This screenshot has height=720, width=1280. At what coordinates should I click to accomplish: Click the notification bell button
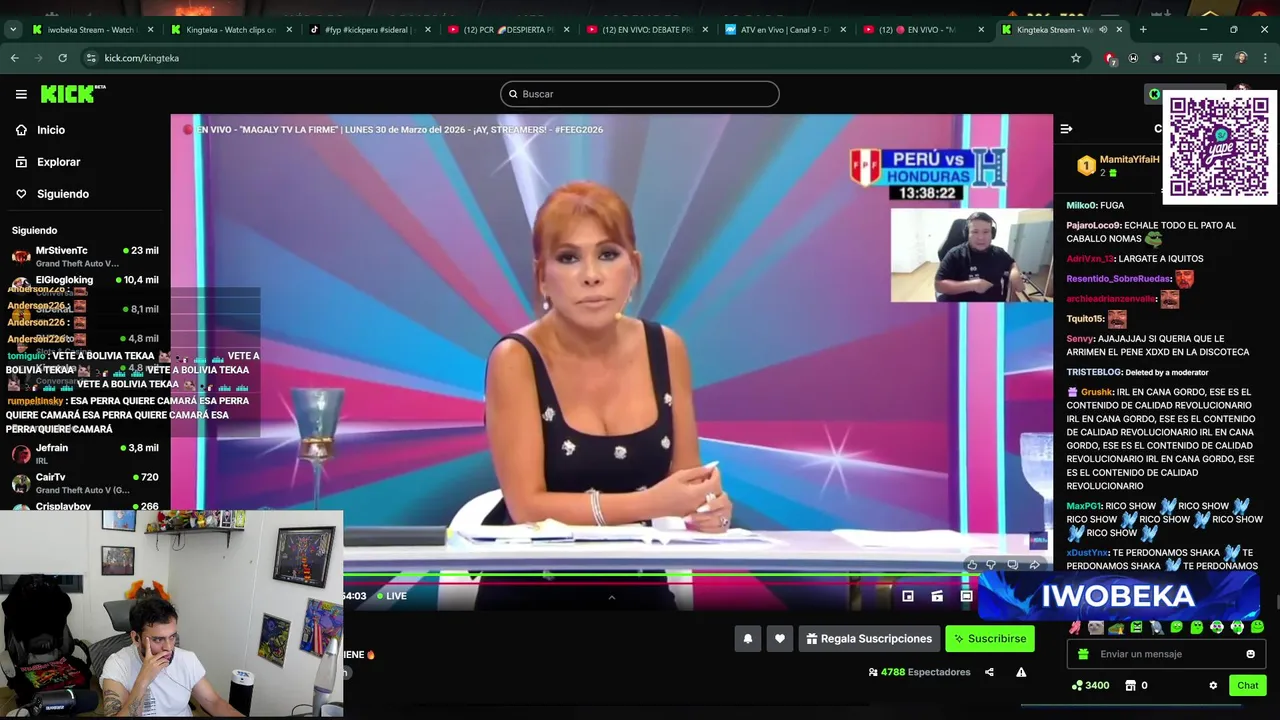[x=747, y=639]
